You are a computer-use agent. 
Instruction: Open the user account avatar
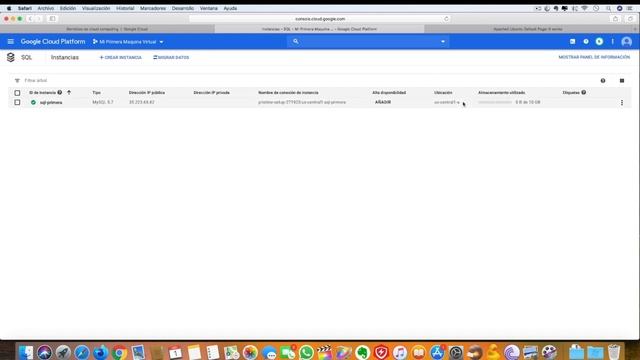tap(627, 42)
